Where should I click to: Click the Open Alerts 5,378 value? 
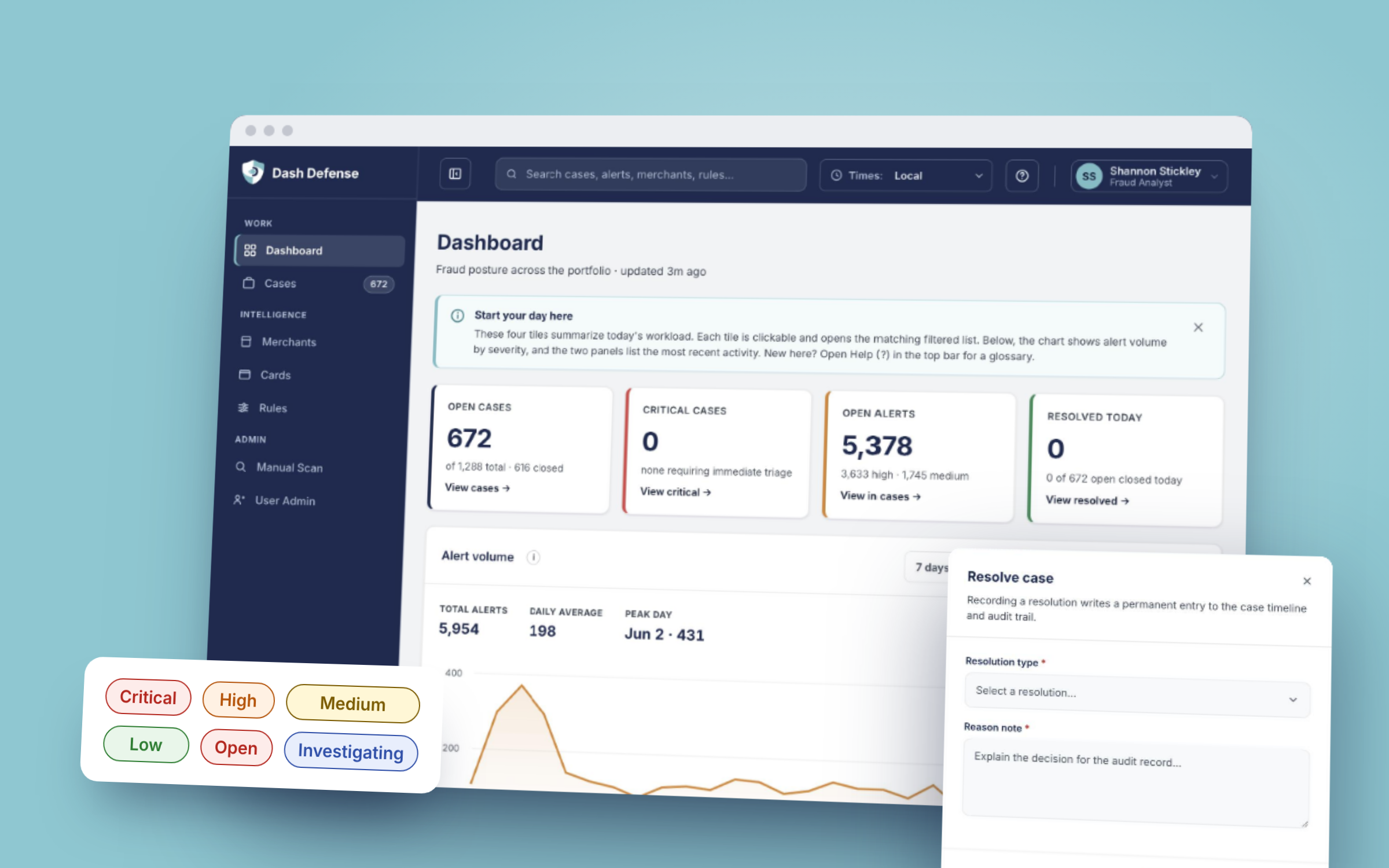[877, 446]
